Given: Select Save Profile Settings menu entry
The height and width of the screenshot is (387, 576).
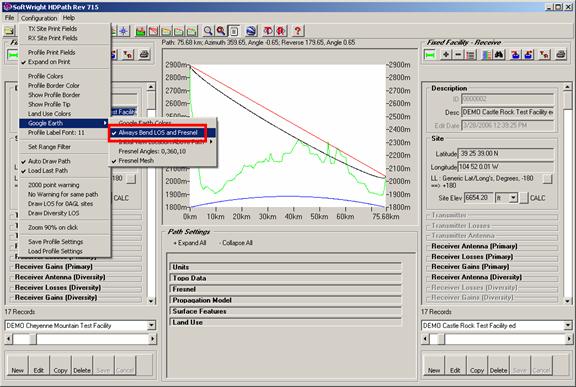Looking at the screenshot, I should 55,242.
